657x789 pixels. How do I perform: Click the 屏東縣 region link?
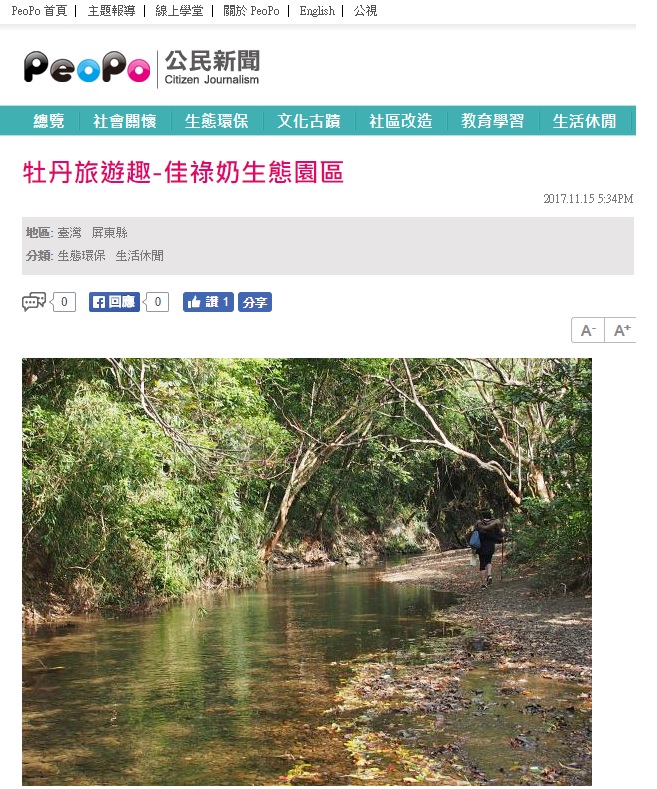click(110, 233)
